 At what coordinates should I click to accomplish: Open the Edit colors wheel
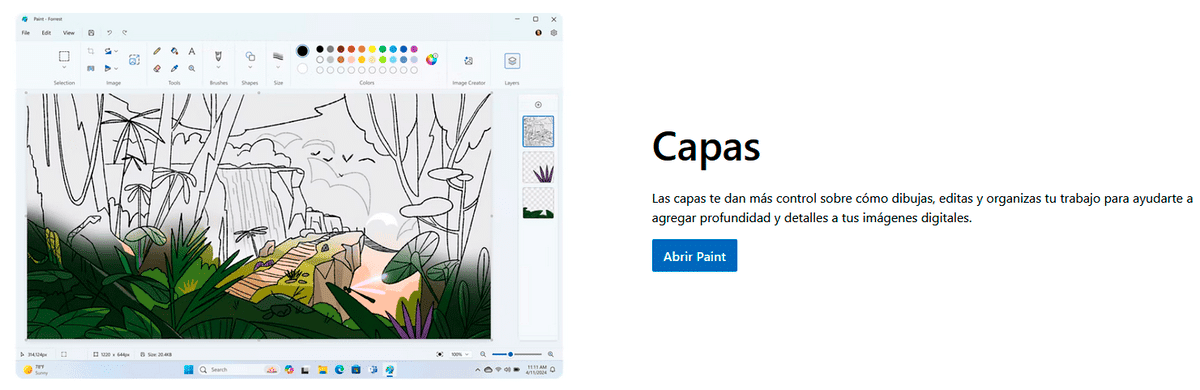coord(432,59)
